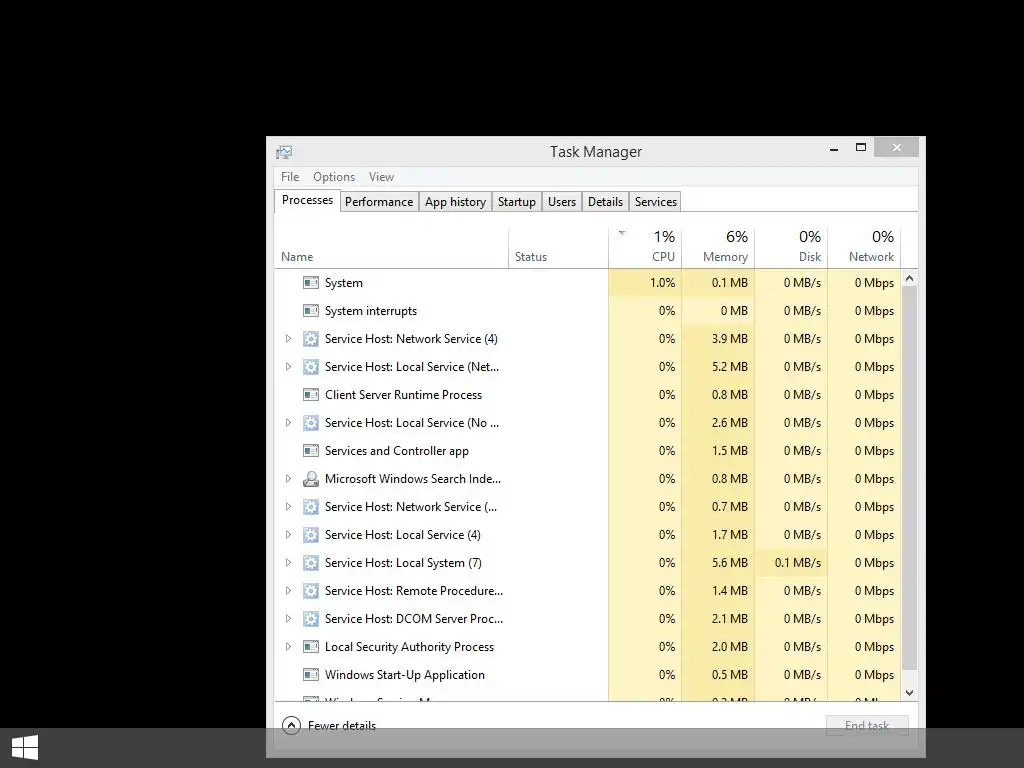Switch to the Services tab
The width and height of the screenshot is (1024, 768).
pos(656,202)
